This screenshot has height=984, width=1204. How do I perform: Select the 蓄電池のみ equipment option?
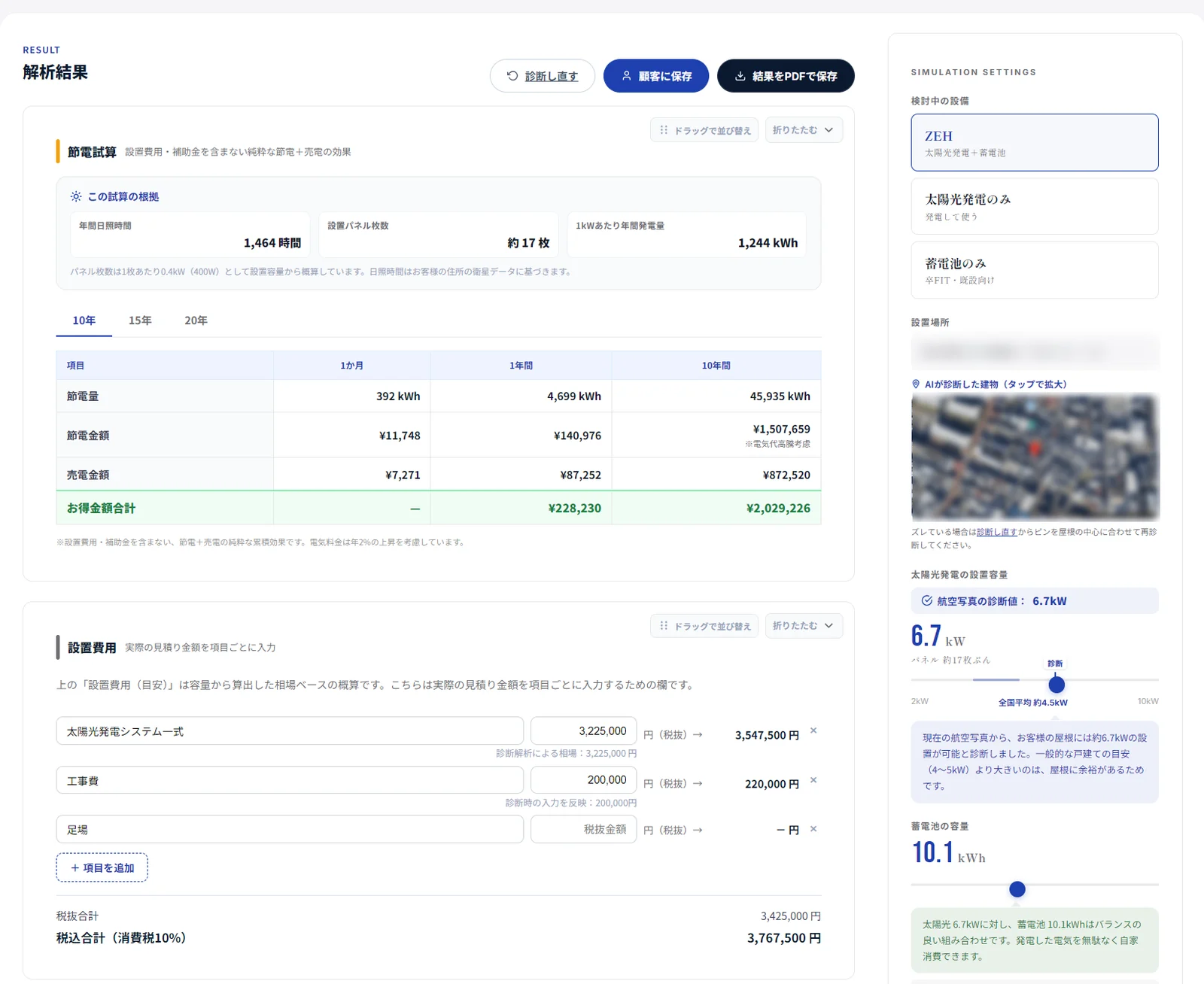coord(1035,270)
